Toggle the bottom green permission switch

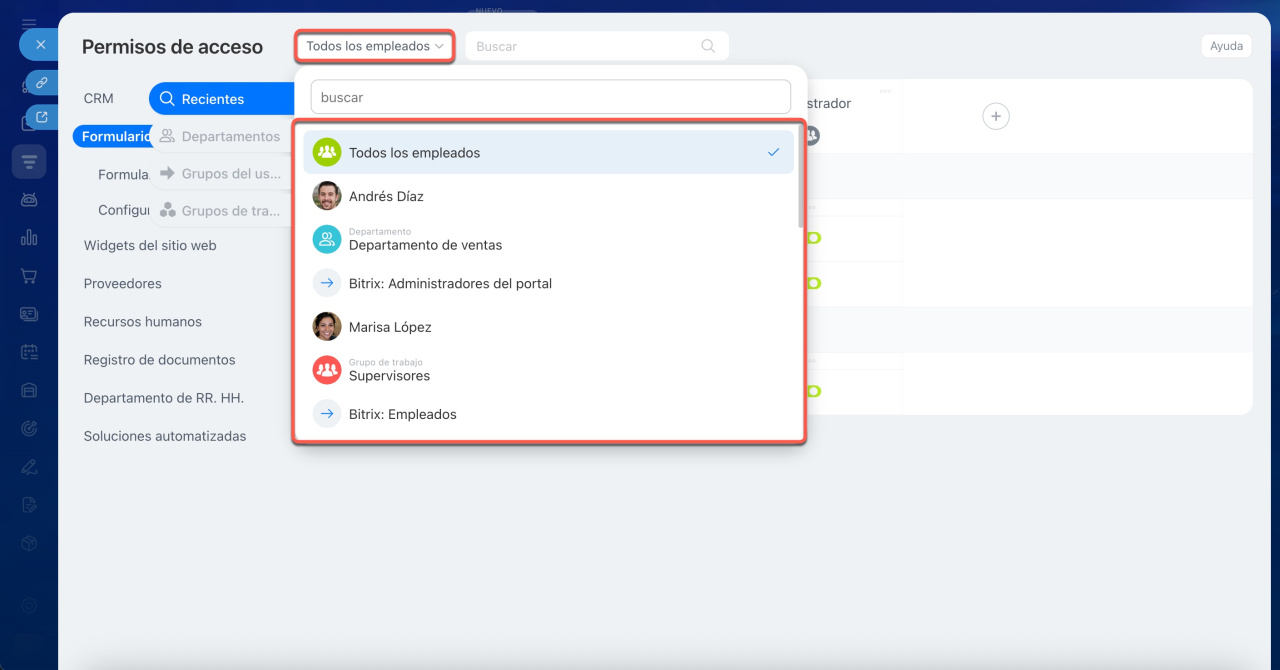(813, 391)
